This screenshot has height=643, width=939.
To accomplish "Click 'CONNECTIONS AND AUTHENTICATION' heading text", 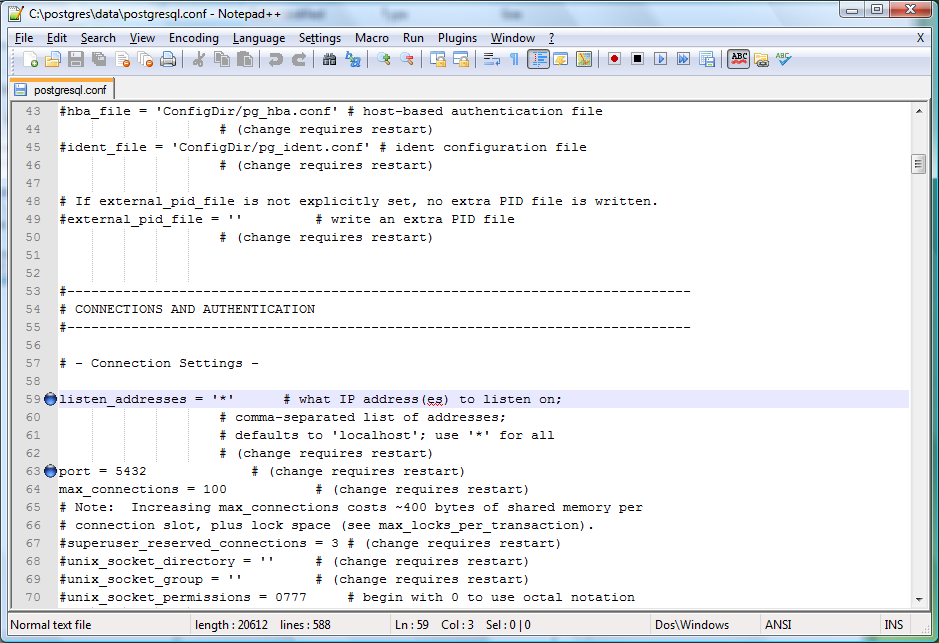I will (195, 309).
